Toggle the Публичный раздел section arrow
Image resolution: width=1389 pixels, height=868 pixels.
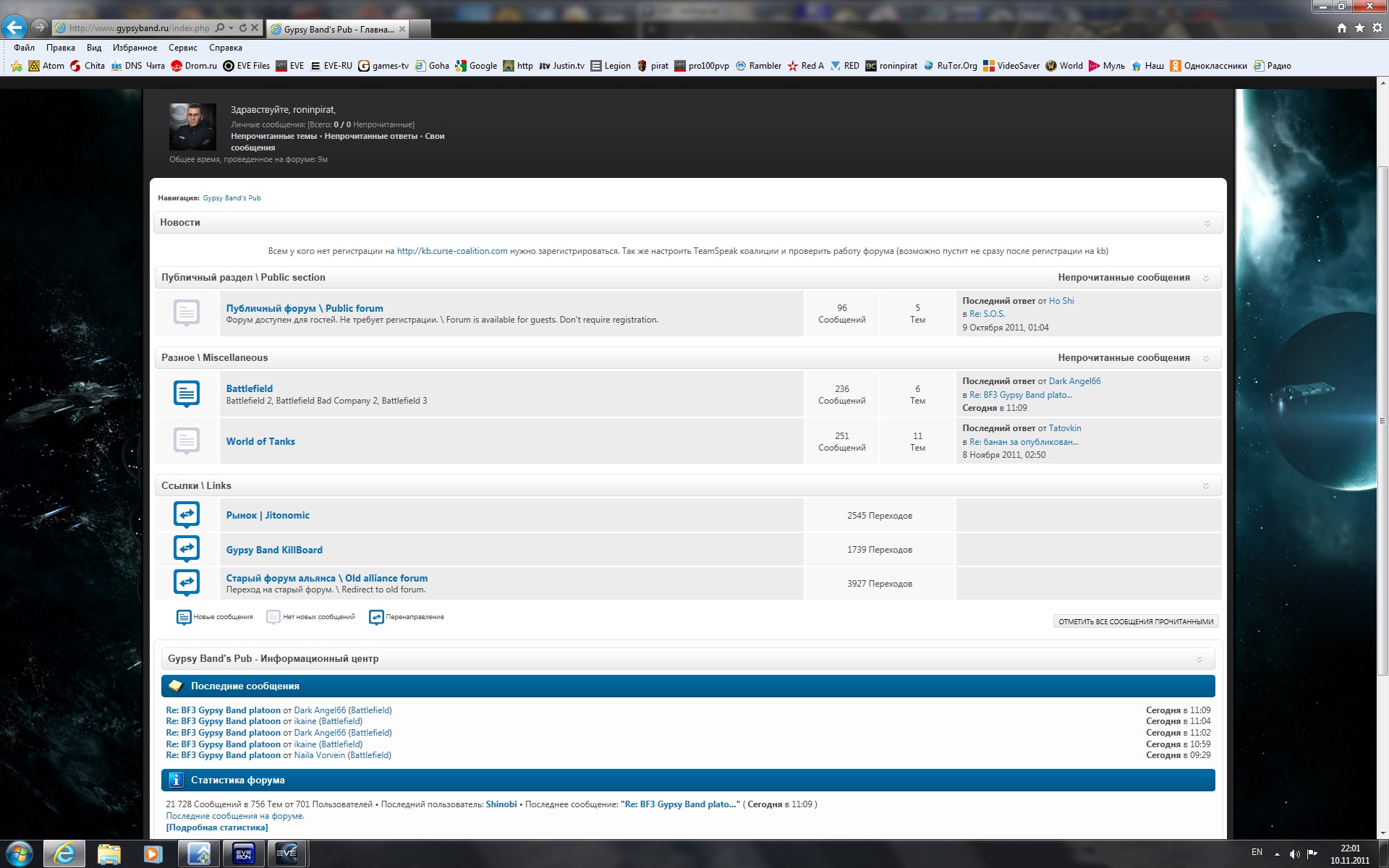click(1205, 278)
